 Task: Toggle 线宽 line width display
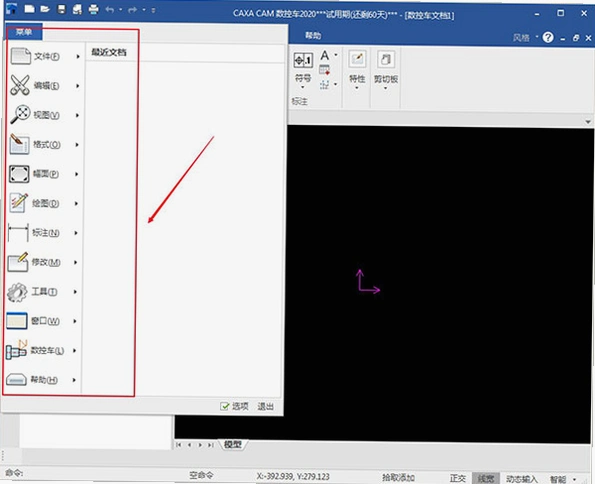click(486, 478)
